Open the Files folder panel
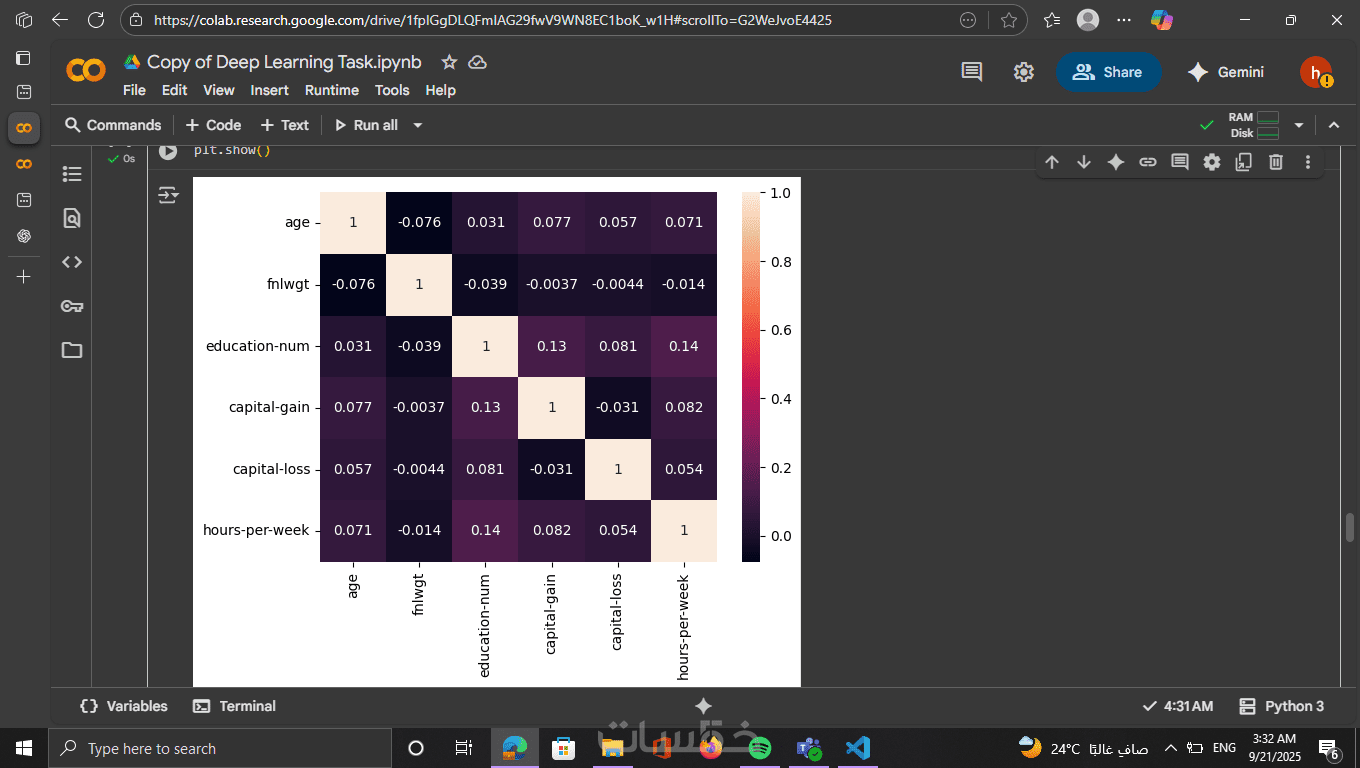 (72, 350)
